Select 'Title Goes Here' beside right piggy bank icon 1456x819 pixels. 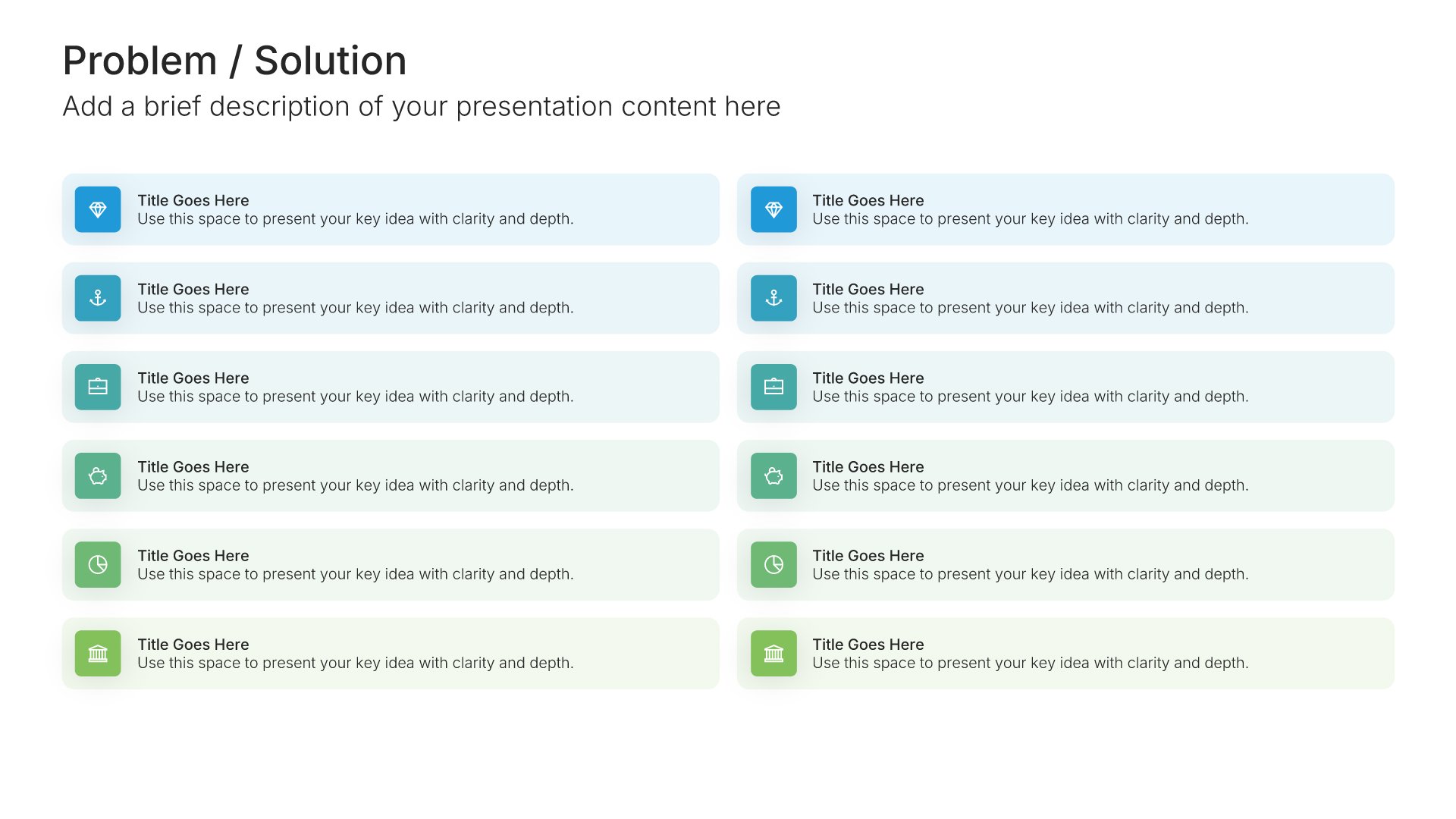point(868,466)
